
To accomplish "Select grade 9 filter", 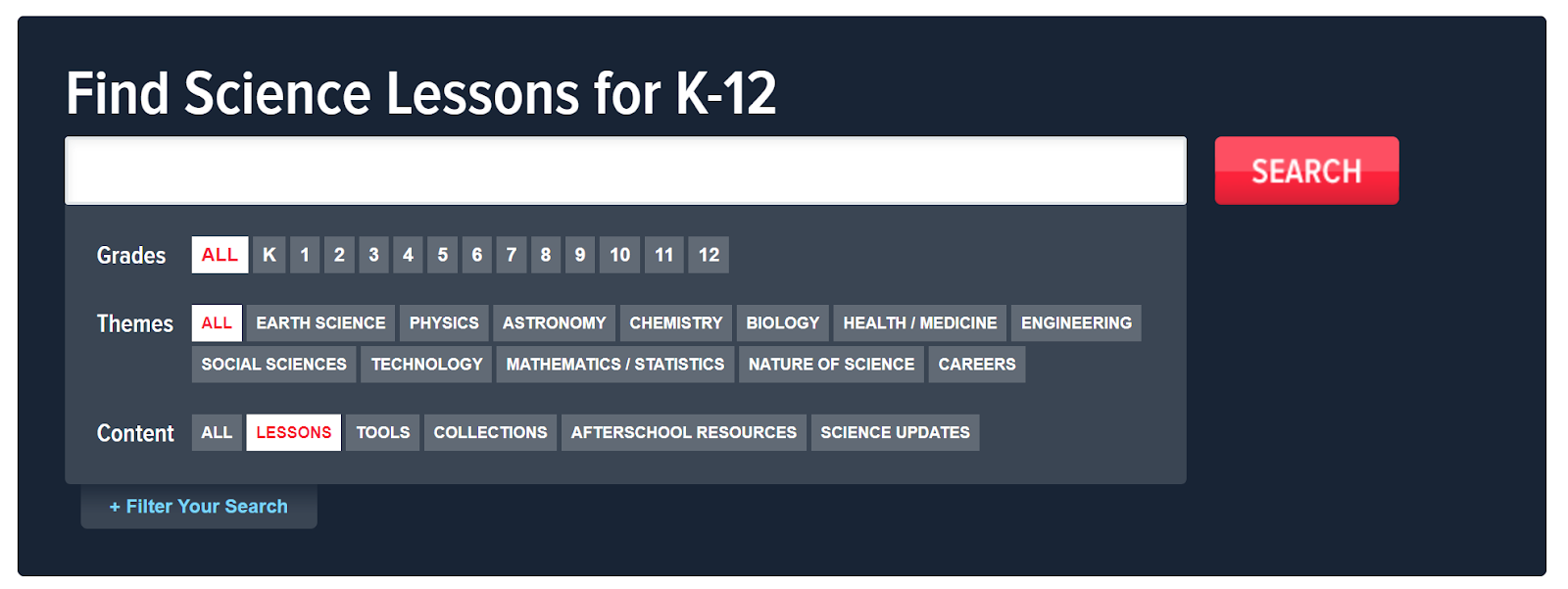I will pyautogui.click(x=580, y=255).
